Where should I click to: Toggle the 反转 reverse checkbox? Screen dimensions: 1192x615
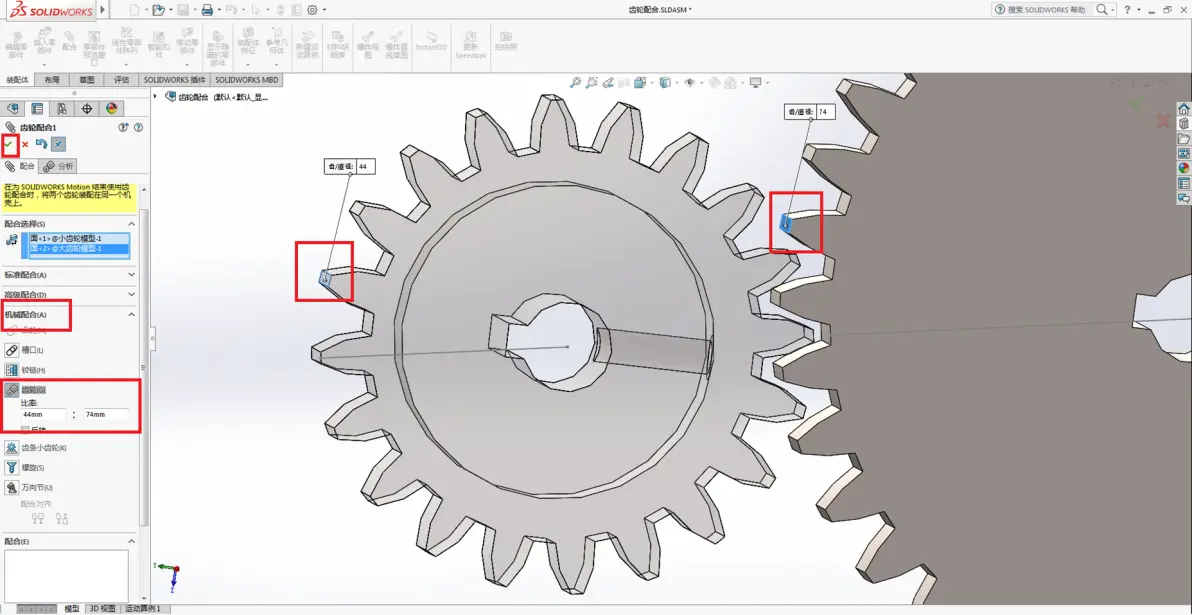tap(26, 430)
